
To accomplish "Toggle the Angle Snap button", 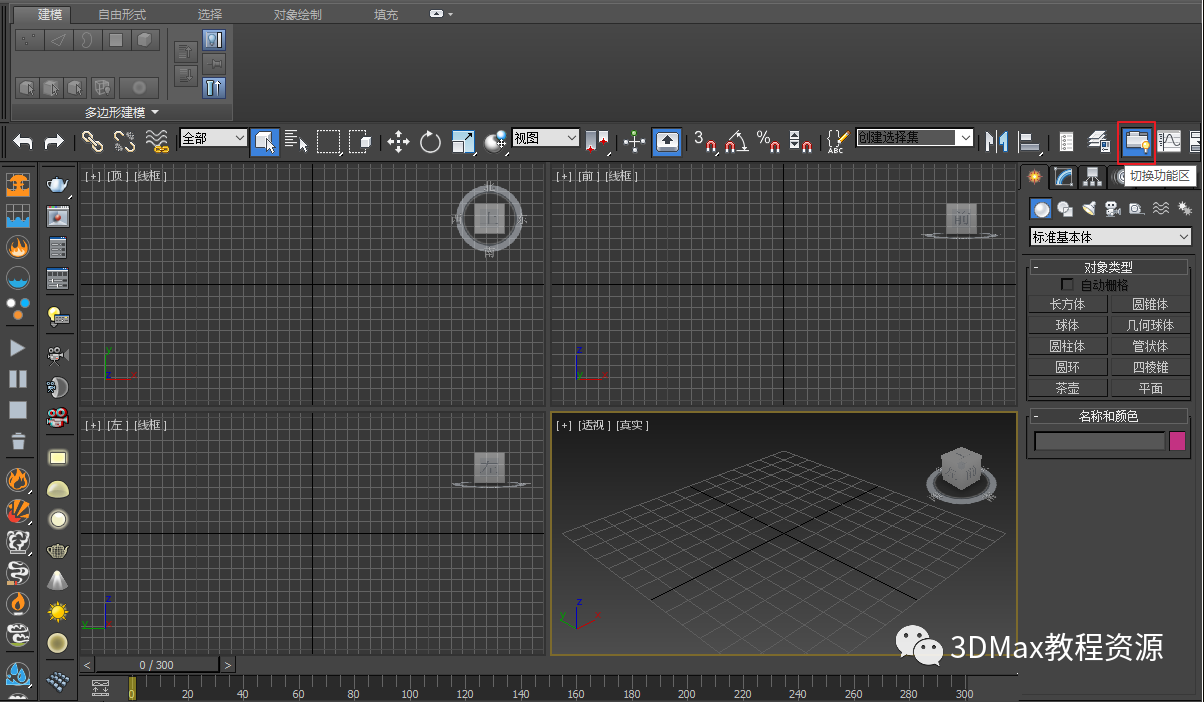I will [x=737, y=142].
